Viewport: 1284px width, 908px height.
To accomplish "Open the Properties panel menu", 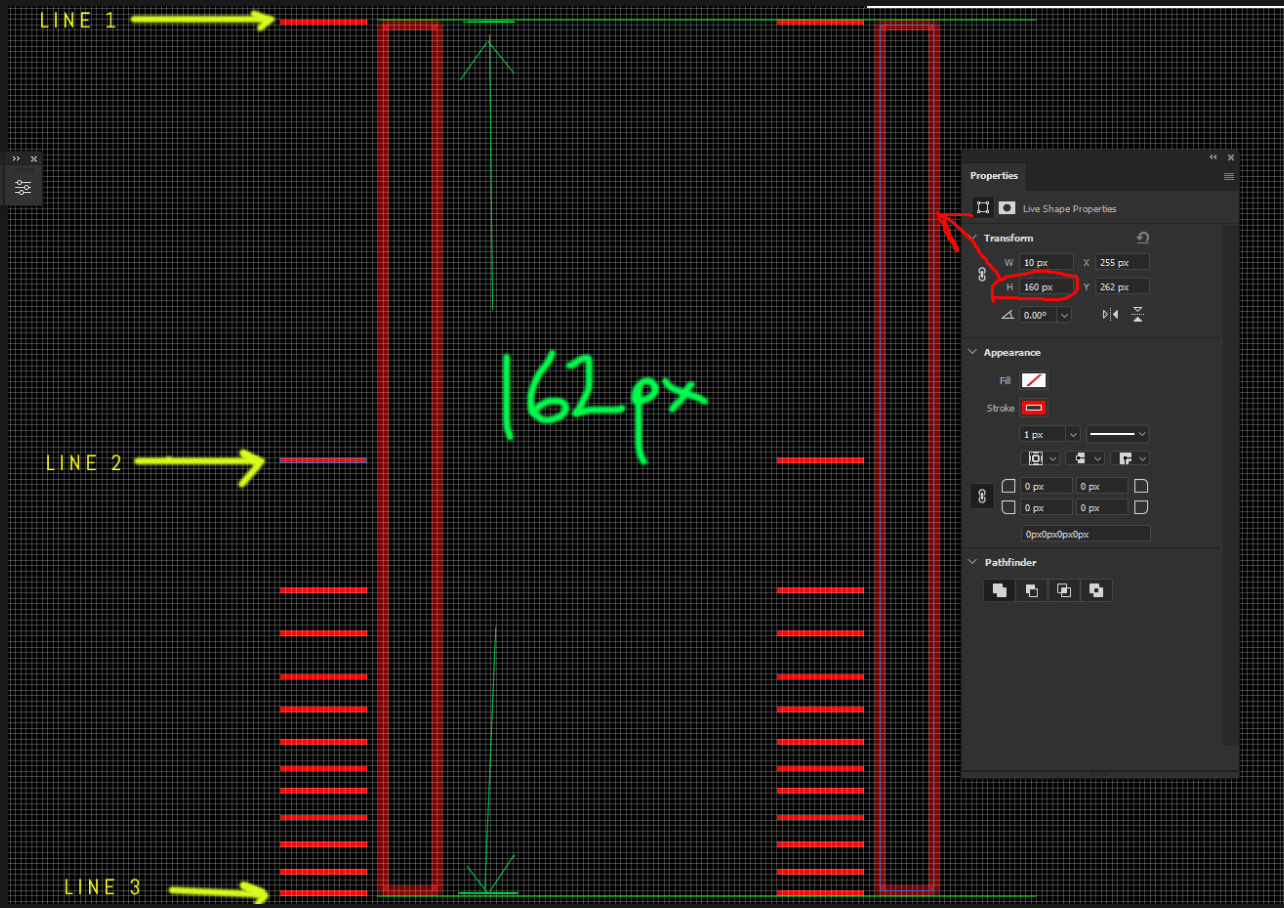I will [1228, 177].
